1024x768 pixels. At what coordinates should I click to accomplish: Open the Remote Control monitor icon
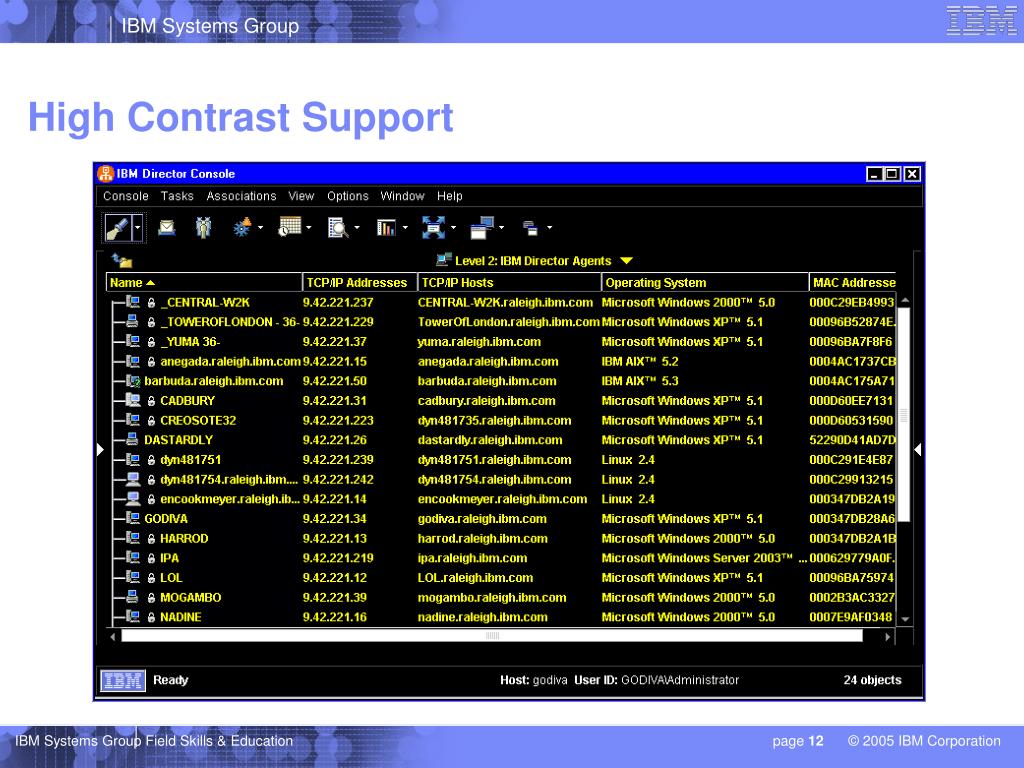pyautogui.click(x=482, y=227)
